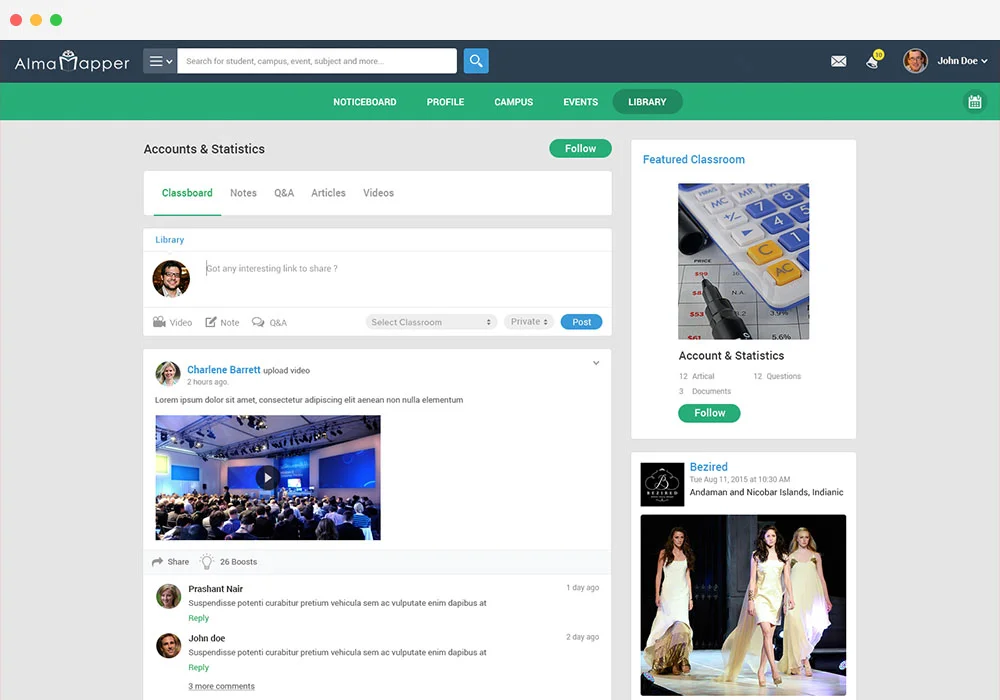Open the Select Classroom dropdown
Viewport: 1000px width, 700px height.
tap(430, 321)
